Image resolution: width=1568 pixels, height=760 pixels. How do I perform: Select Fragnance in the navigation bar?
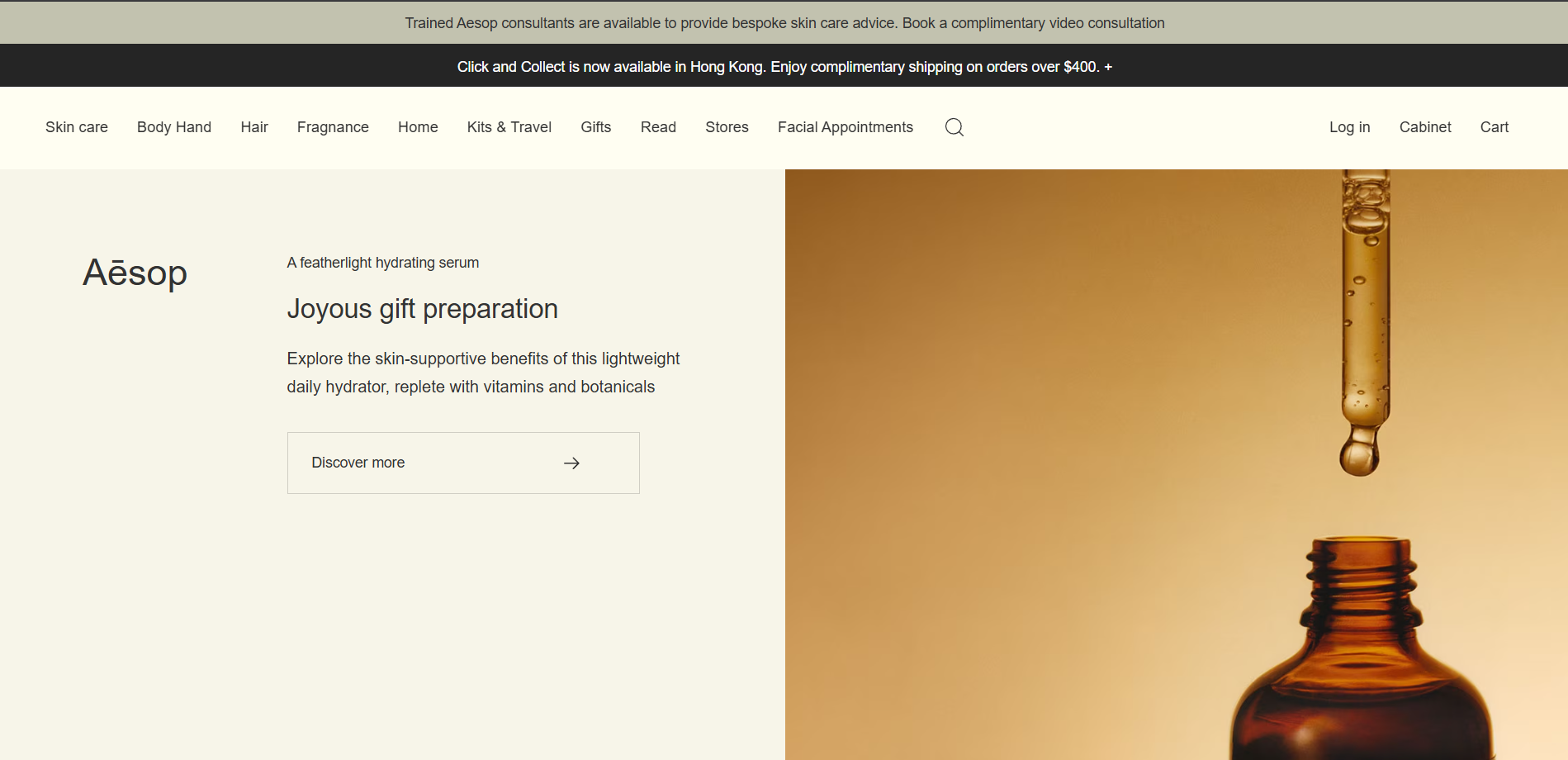(x=333, y=127)
